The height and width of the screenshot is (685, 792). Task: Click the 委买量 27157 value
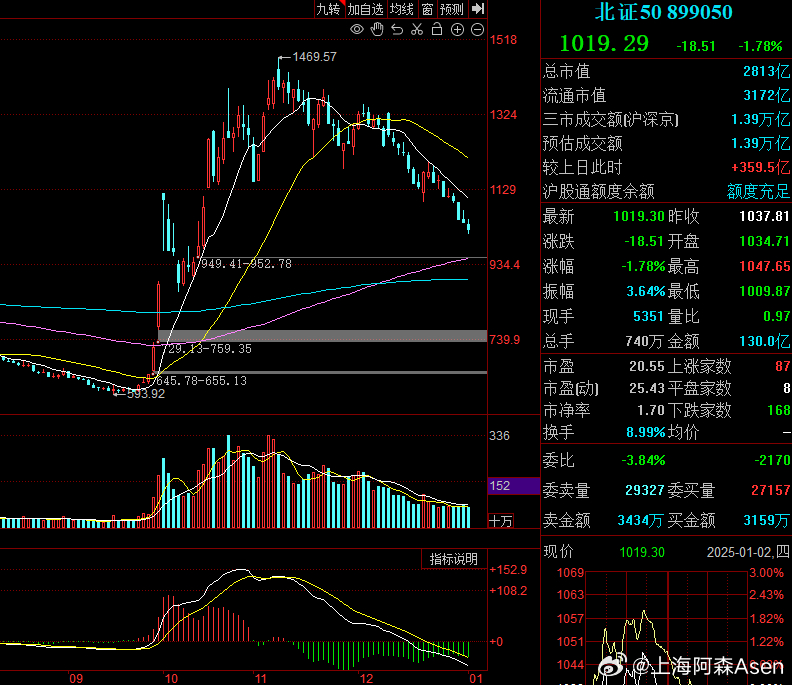[x=770, y=490]
